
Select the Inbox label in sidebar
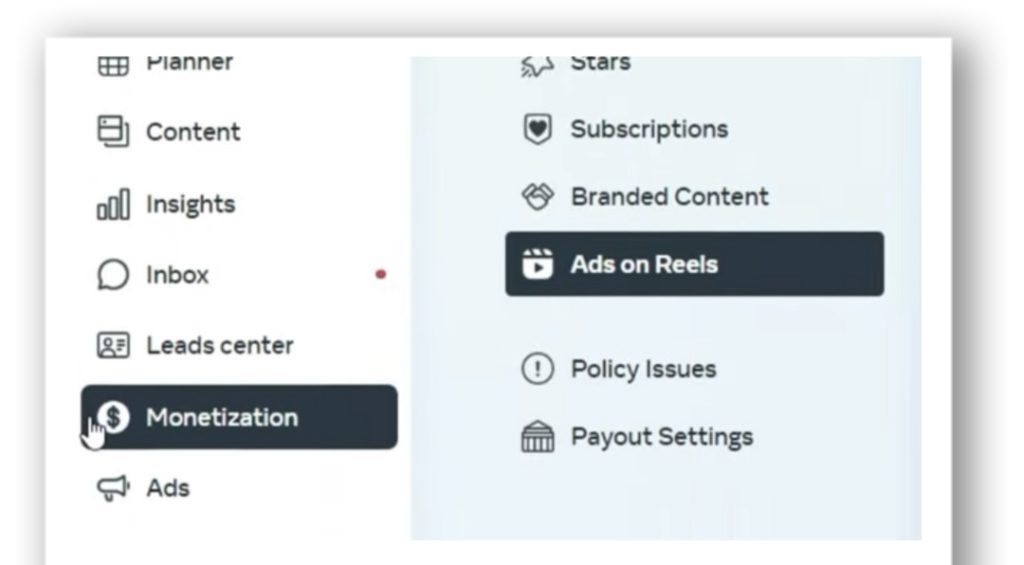(x=177, y=276)
